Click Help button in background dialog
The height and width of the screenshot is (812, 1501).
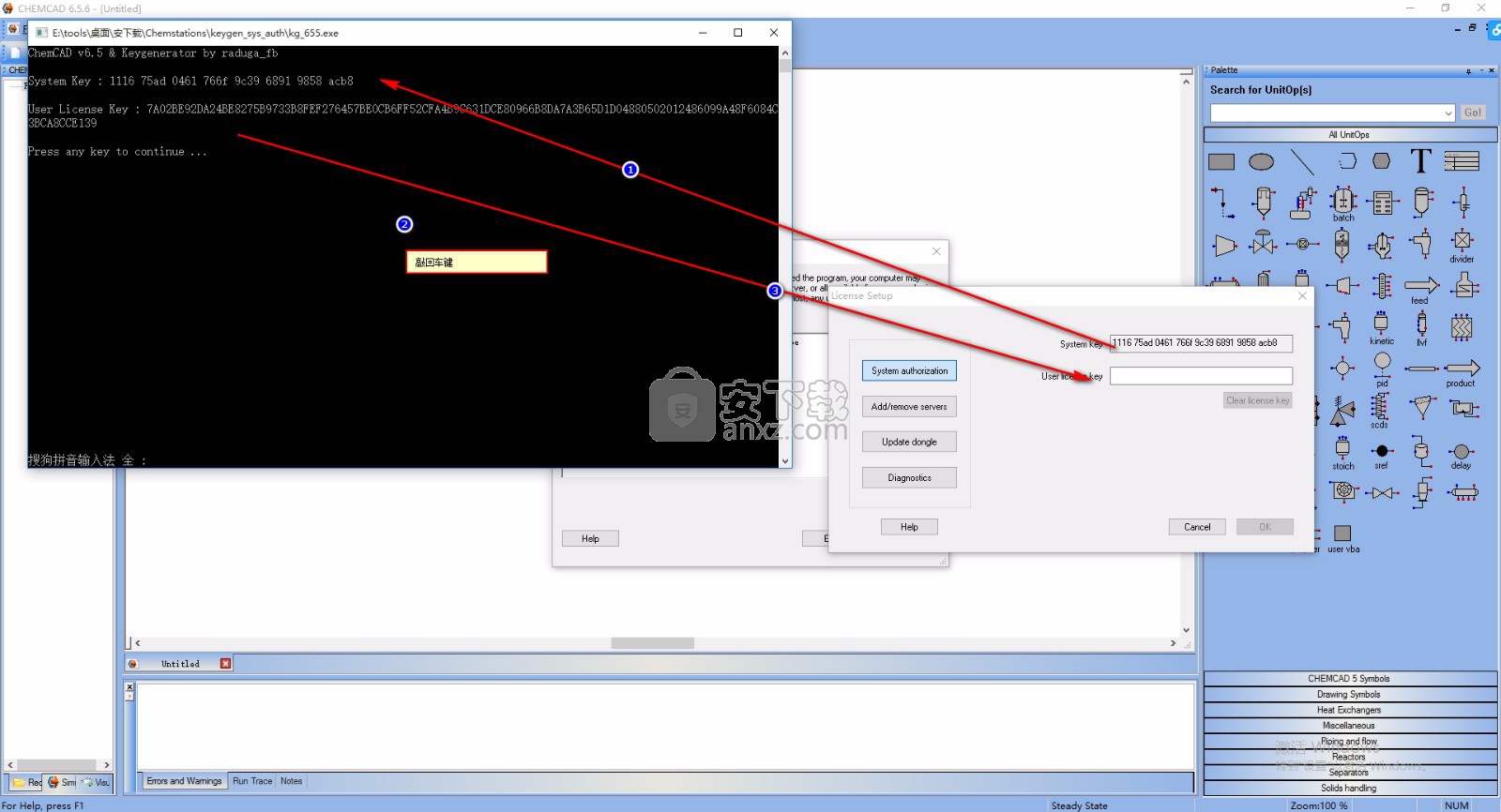tap(590, 538)
